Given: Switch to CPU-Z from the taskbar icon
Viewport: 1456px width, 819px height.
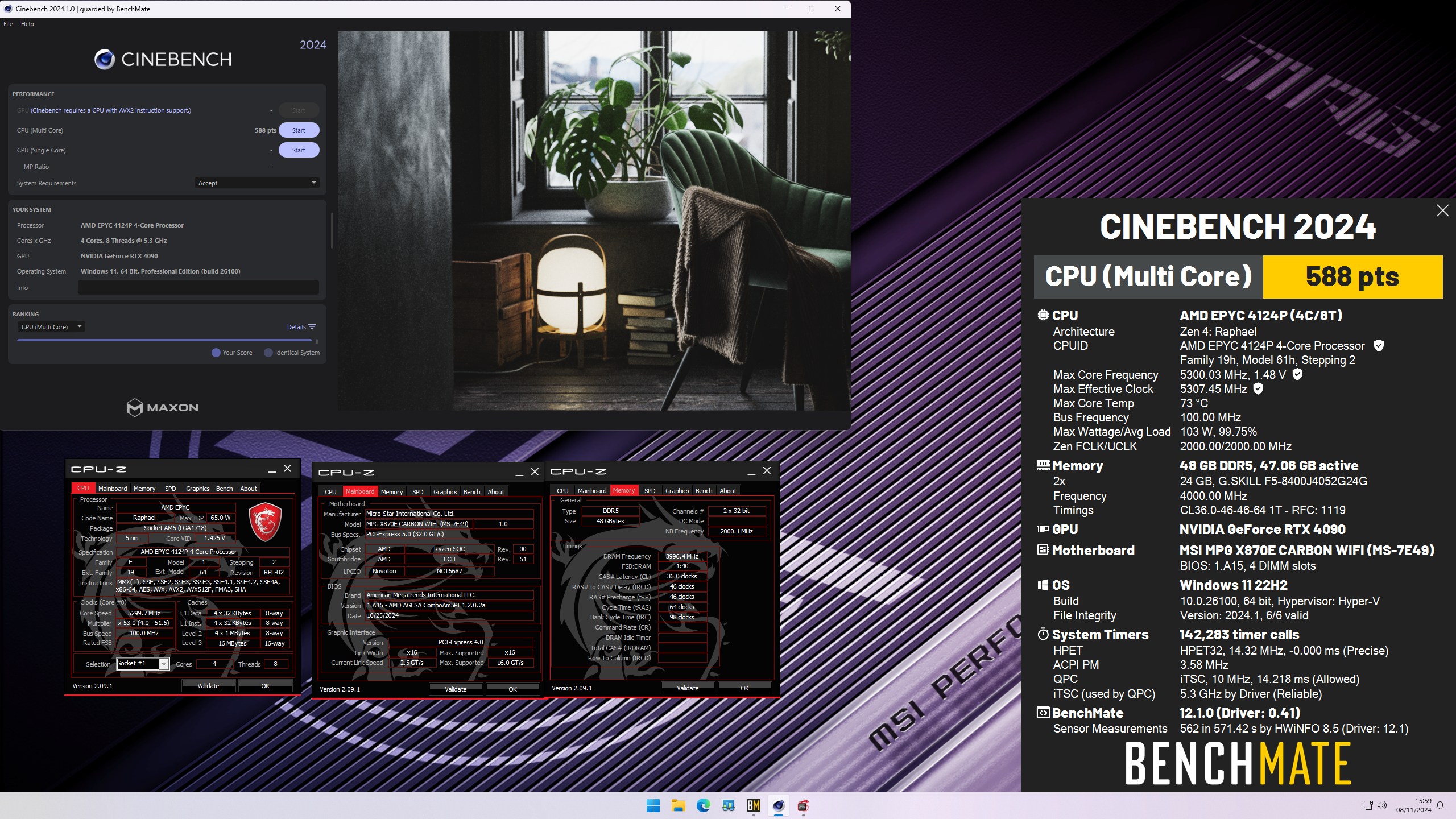Looking at the screenshot, I should 803,805.
